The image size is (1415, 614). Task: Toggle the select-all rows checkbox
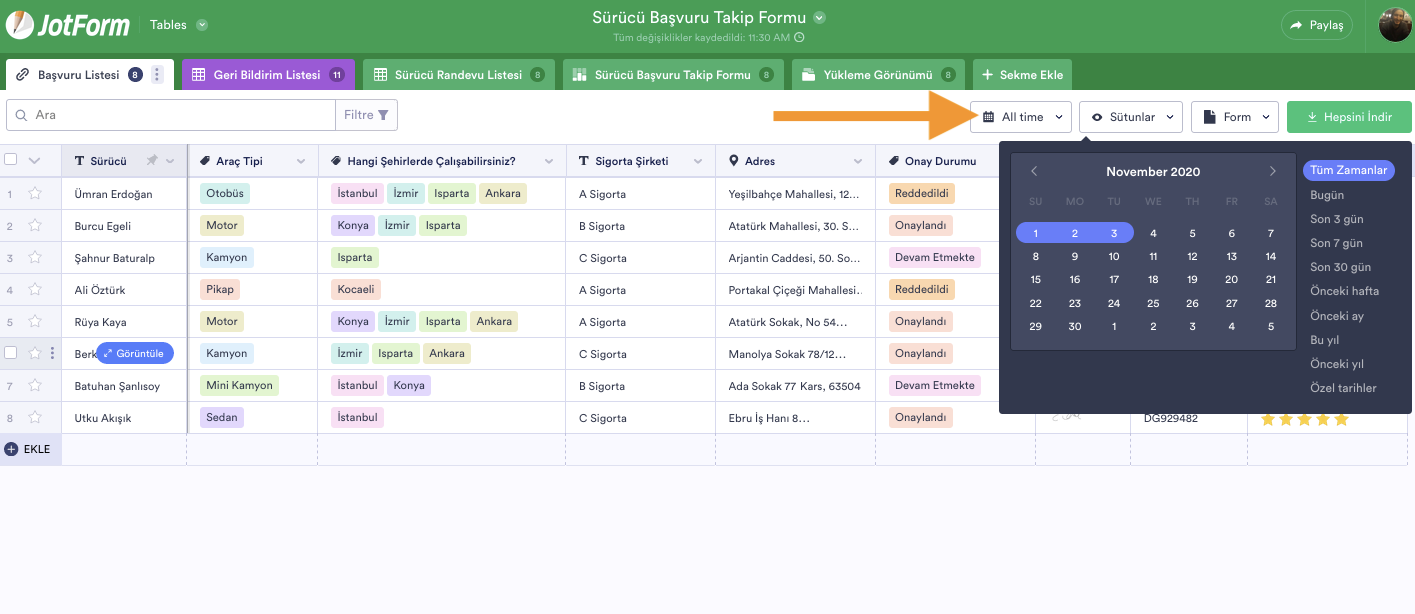[x=11, y=160]
